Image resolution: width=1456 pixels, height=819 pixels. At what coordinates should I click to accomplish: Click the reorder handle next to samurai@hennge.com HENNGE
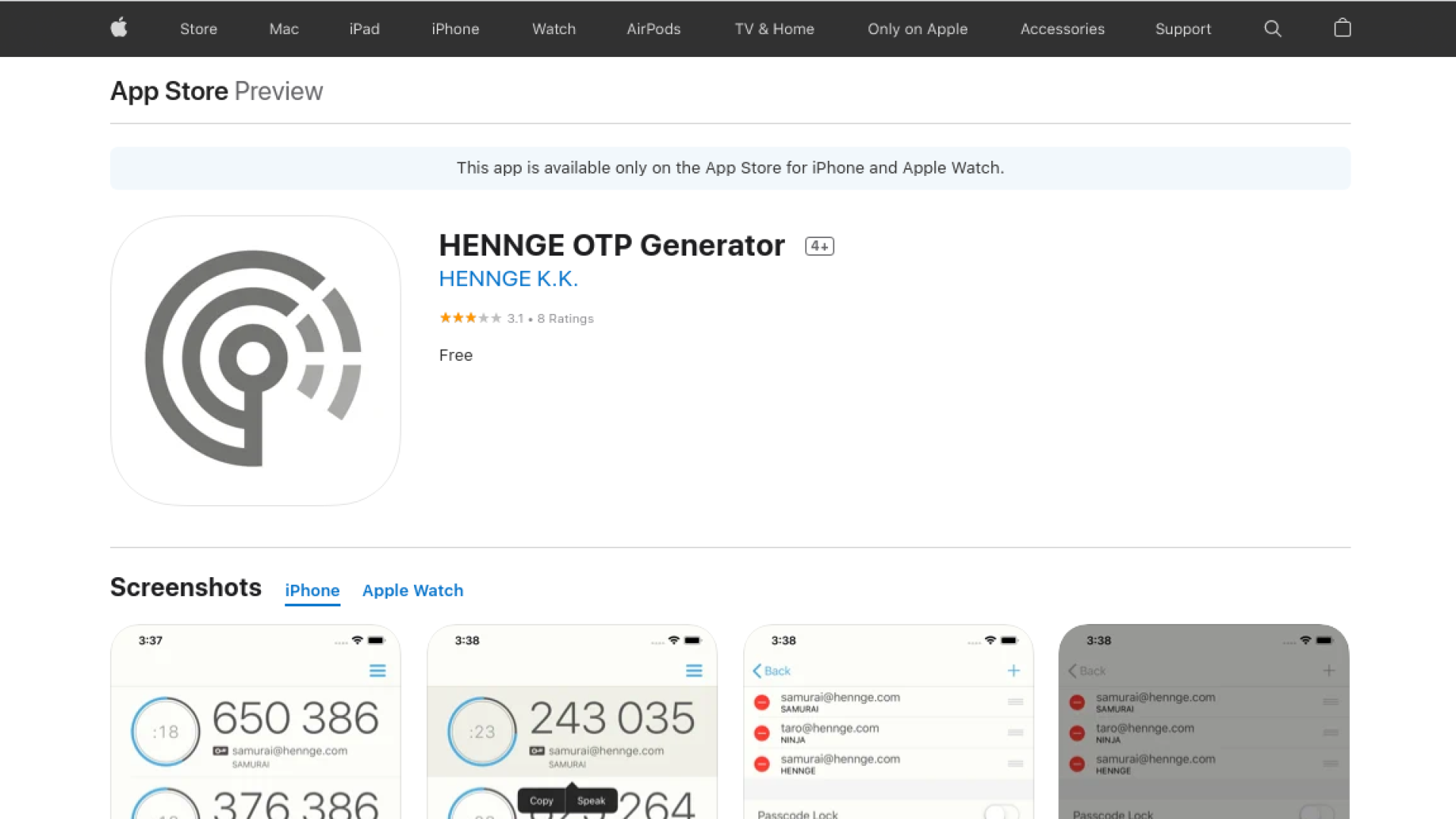[x=1015, y=764]
